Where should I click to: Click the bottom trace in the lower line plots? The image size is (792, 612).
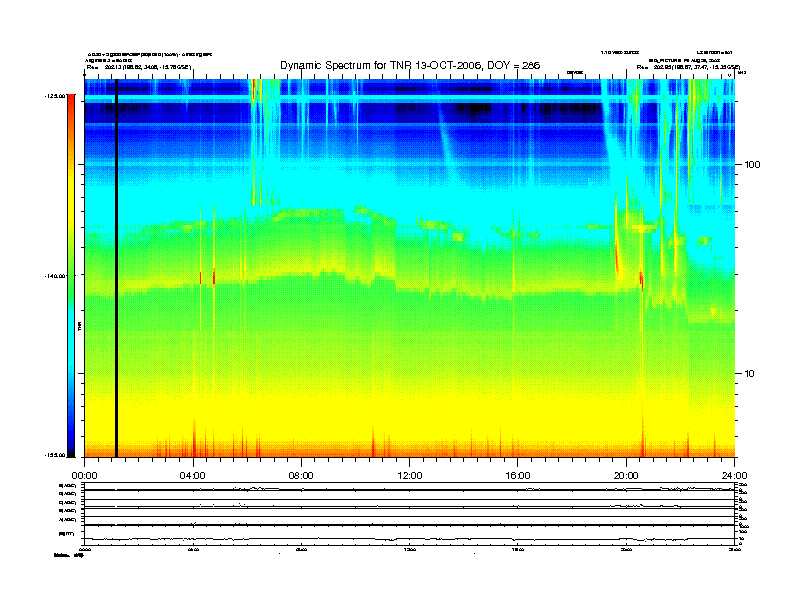(409, 539)
